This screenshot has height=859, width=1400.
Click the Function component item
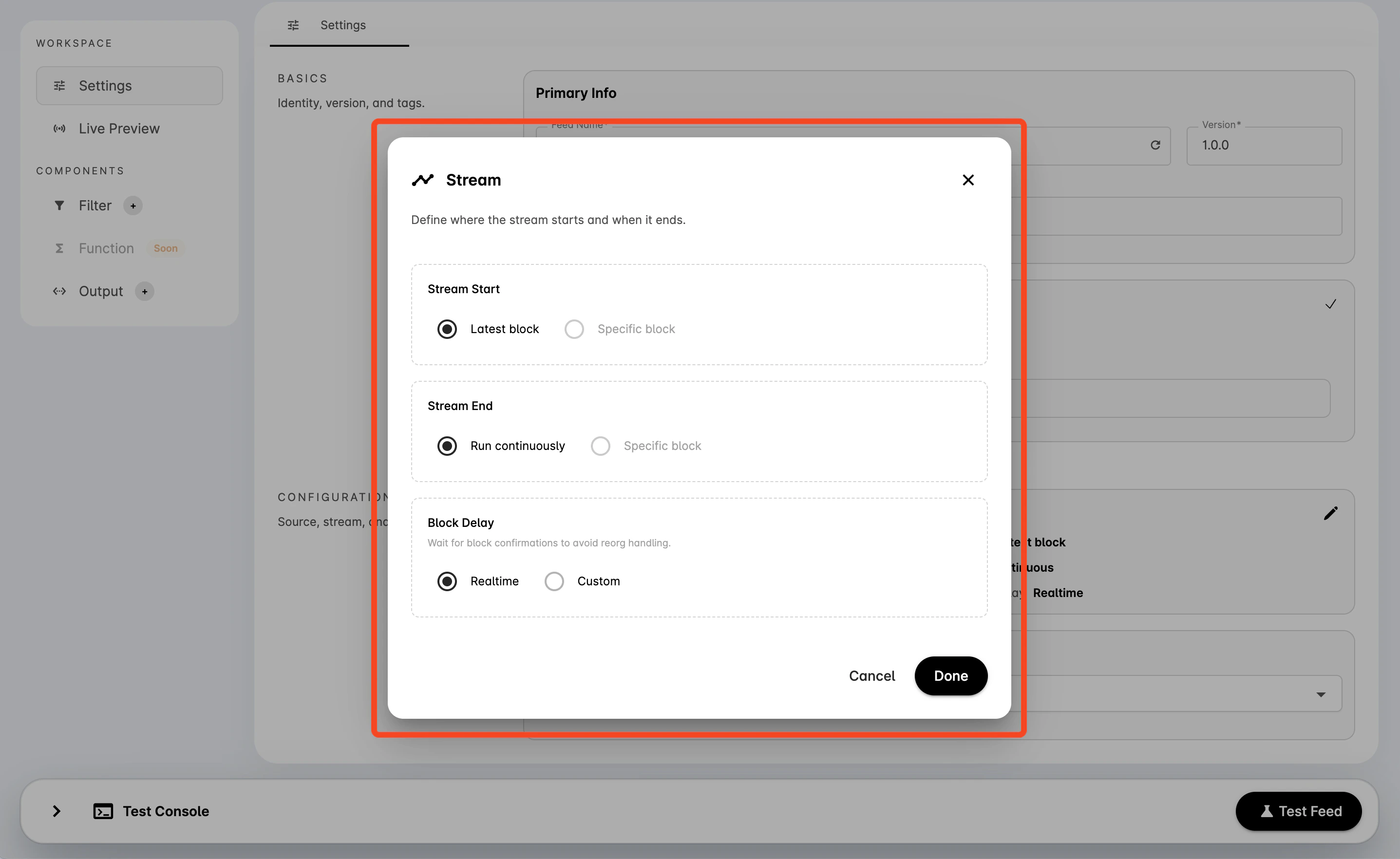point(106,248)
